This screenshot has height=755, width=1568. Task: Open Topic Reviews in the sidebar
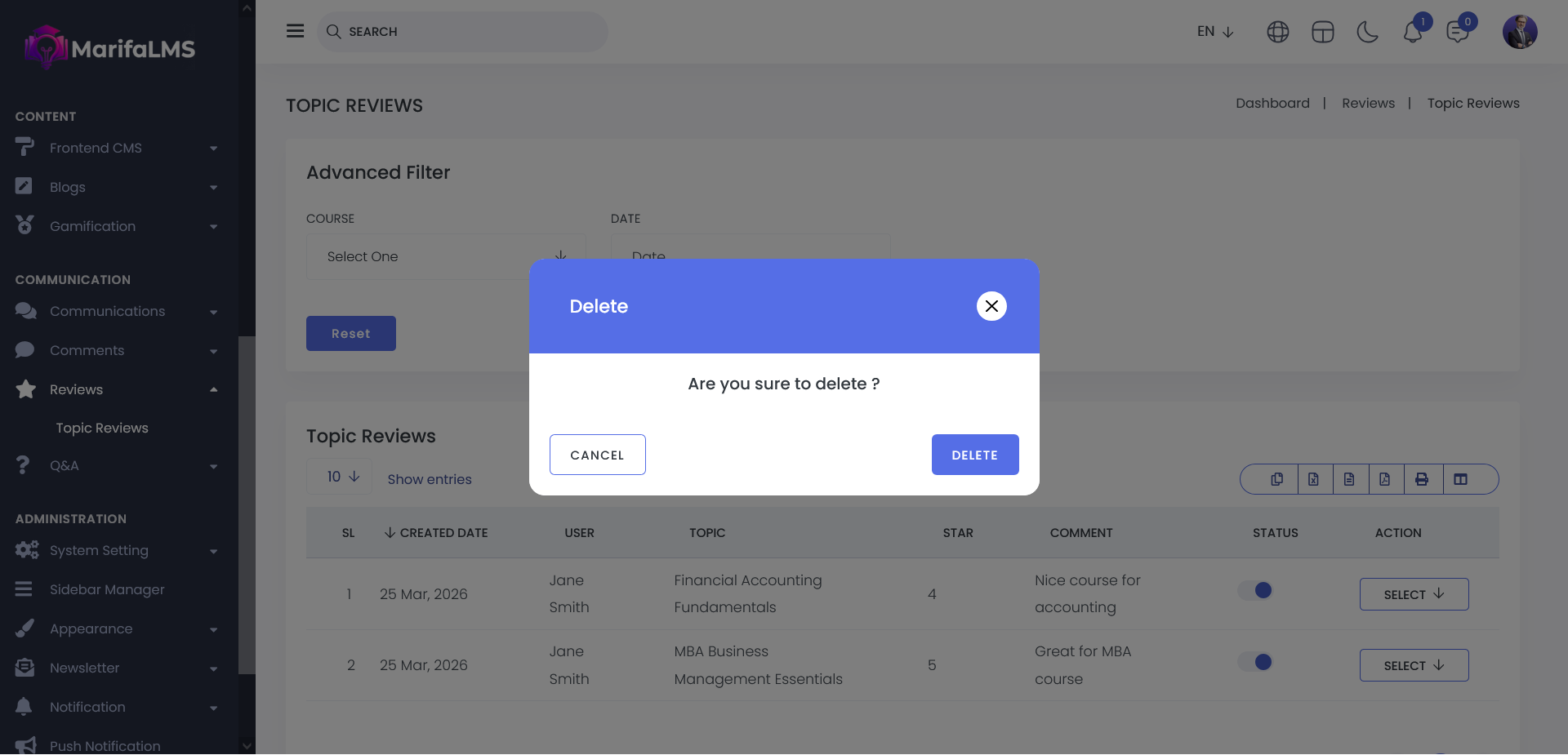pos(102,428)
